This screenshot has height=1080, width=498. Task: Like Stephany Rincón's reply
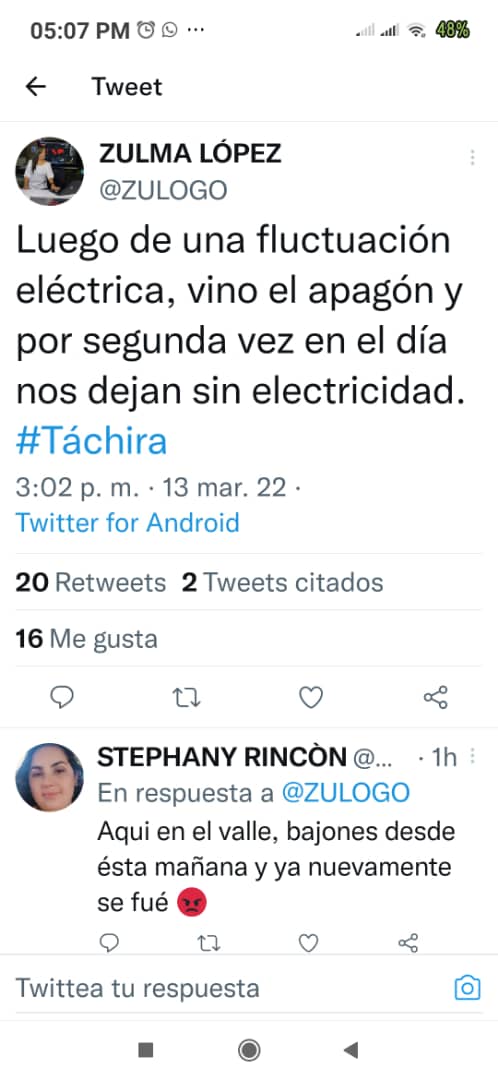tap(308, 942)
